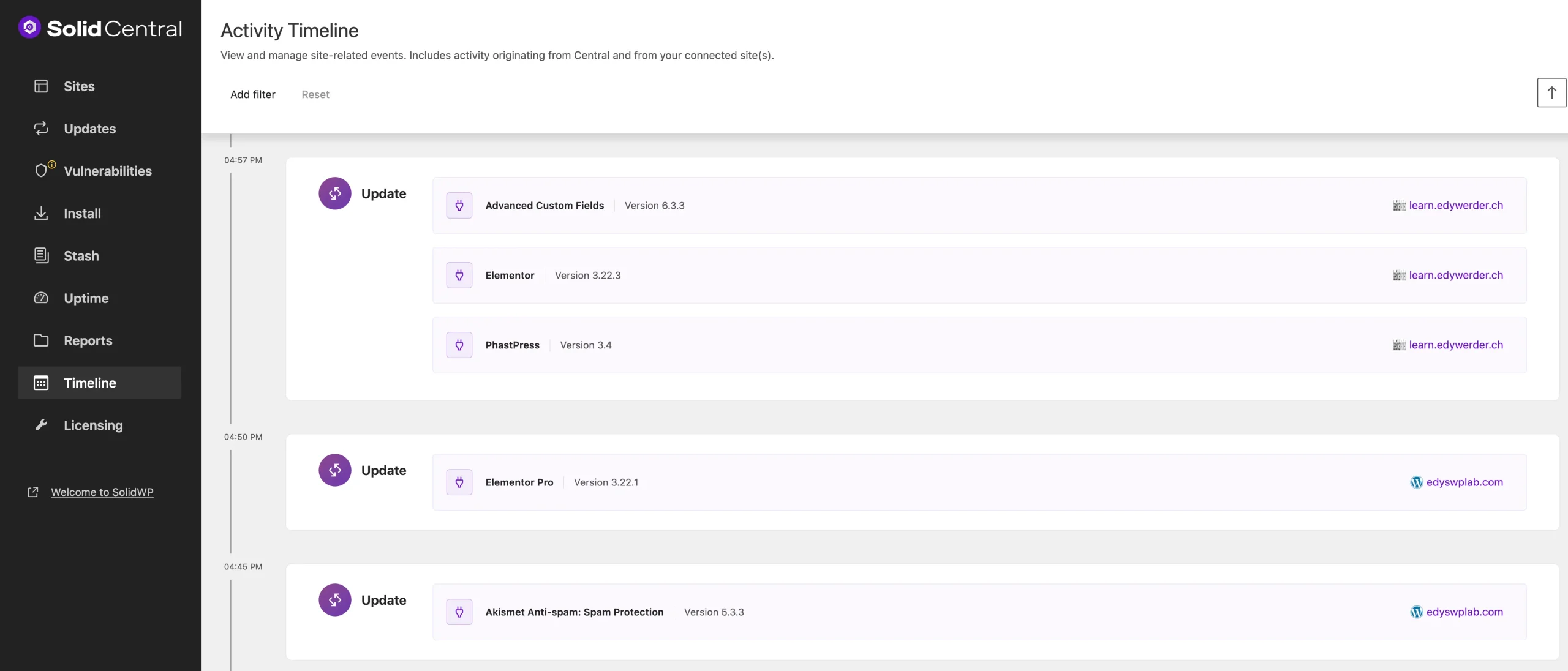
Task: Click the scroll-to-top arrow button
Action: tap(1551, 92)
